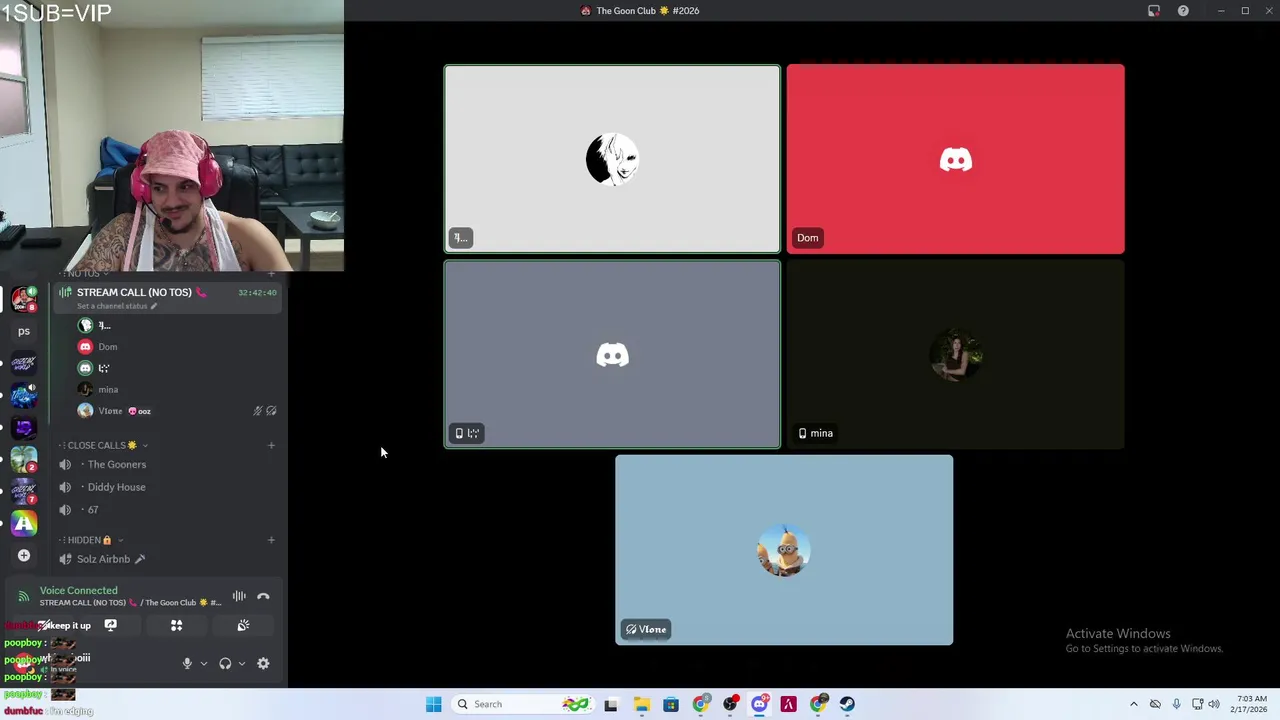Click pop-out call icon in title bar
The height and width of the screenshot is (720, 1280).
coord(1154,11)
